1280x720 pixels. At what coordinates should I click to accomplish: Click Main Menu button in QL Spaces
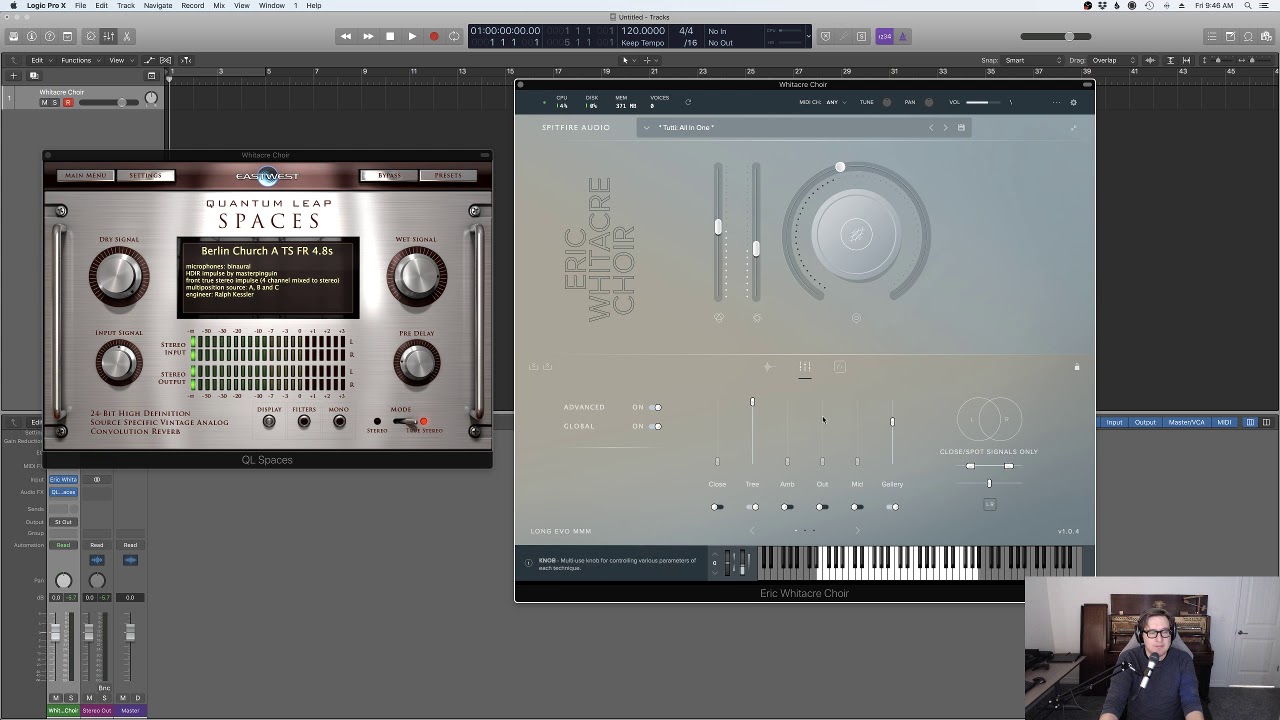(x=85, y=176)
